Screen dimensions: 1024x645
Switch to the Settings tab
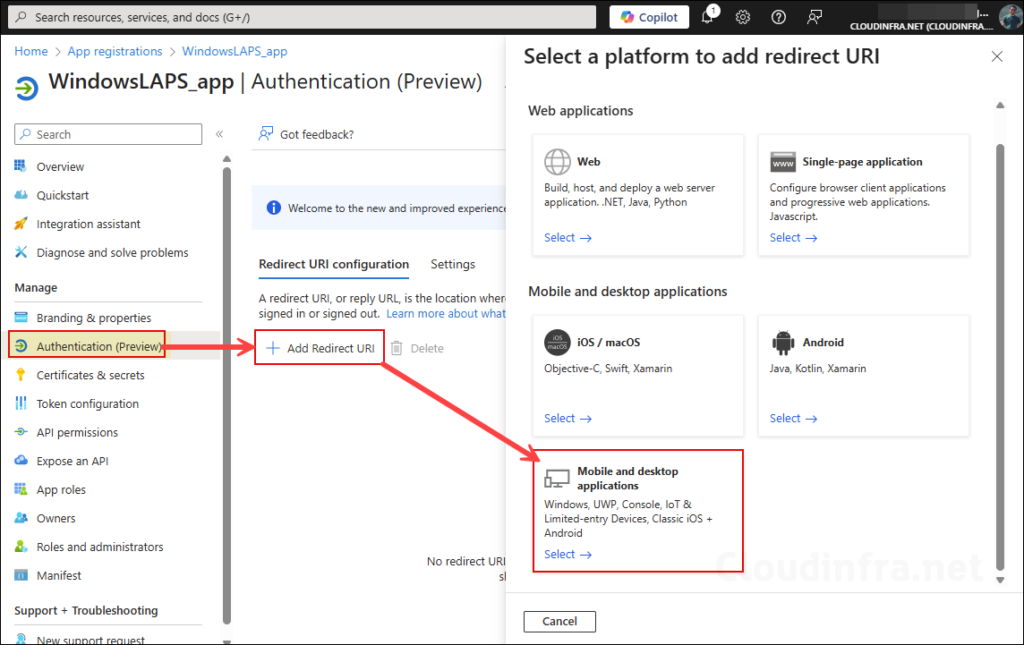click(452, 264)
